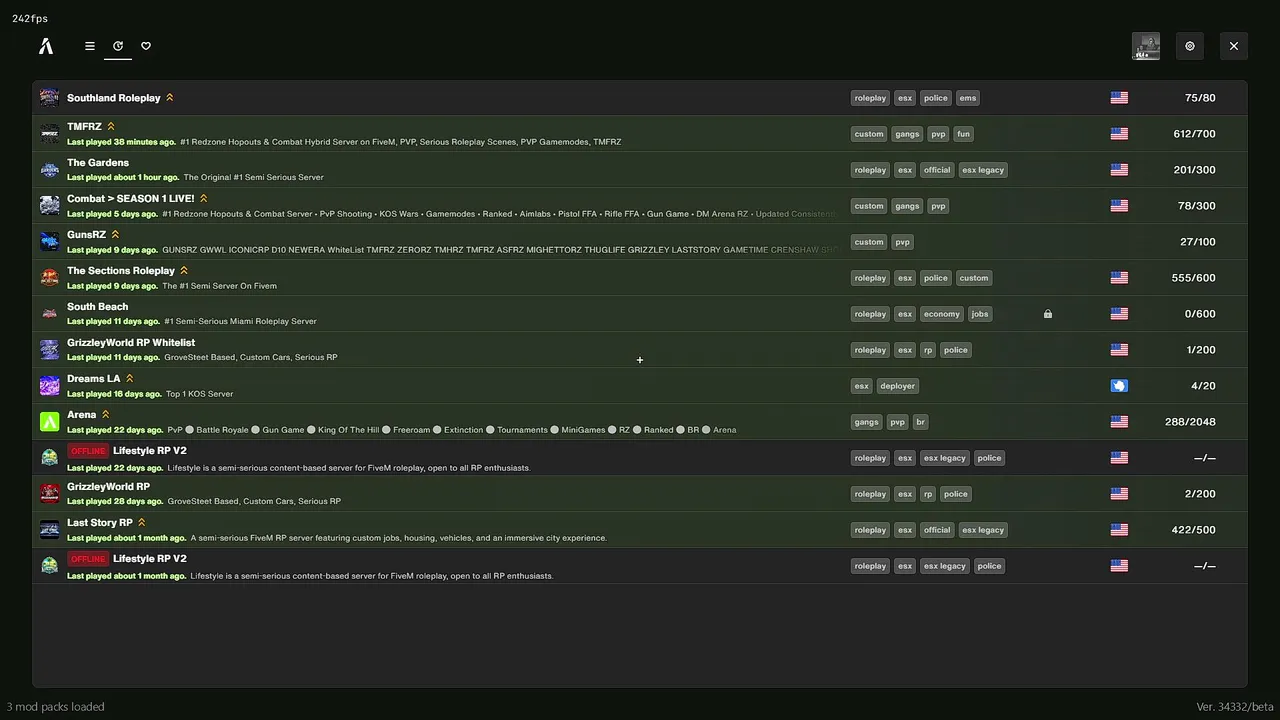
Task: Click the Combat Season 1 server icon
Action: (50, 206)
